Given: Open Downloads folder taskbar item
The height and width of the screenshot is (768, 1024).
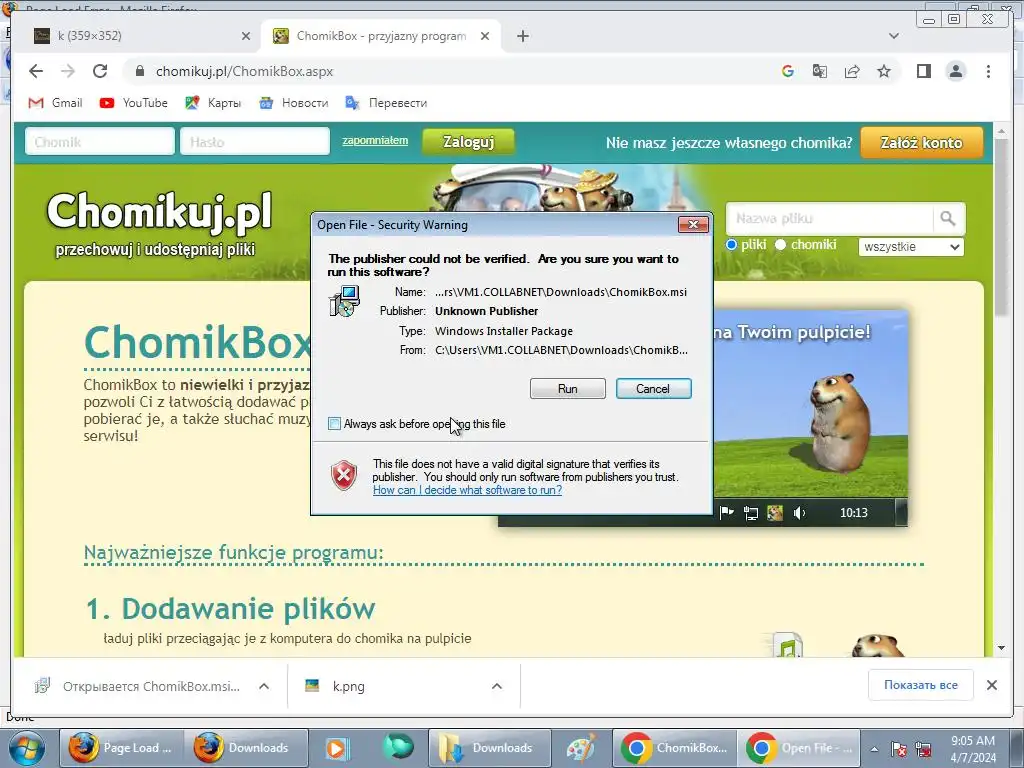Looking at the screenshot, I should point(490,748).
